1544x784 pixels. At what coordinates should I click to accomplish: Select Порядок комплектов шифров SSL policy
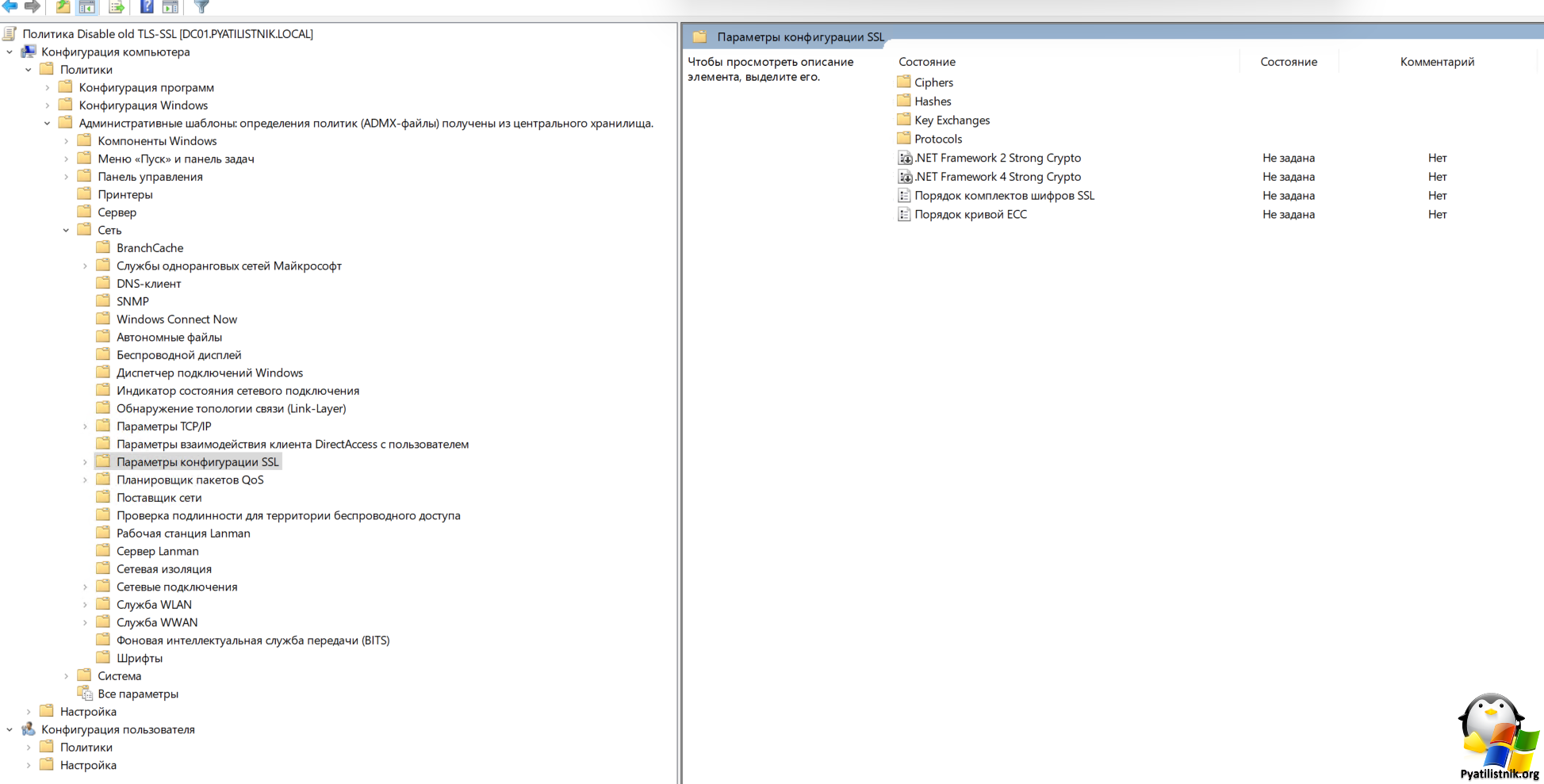pyautogui.click(x=1003, y=196)
